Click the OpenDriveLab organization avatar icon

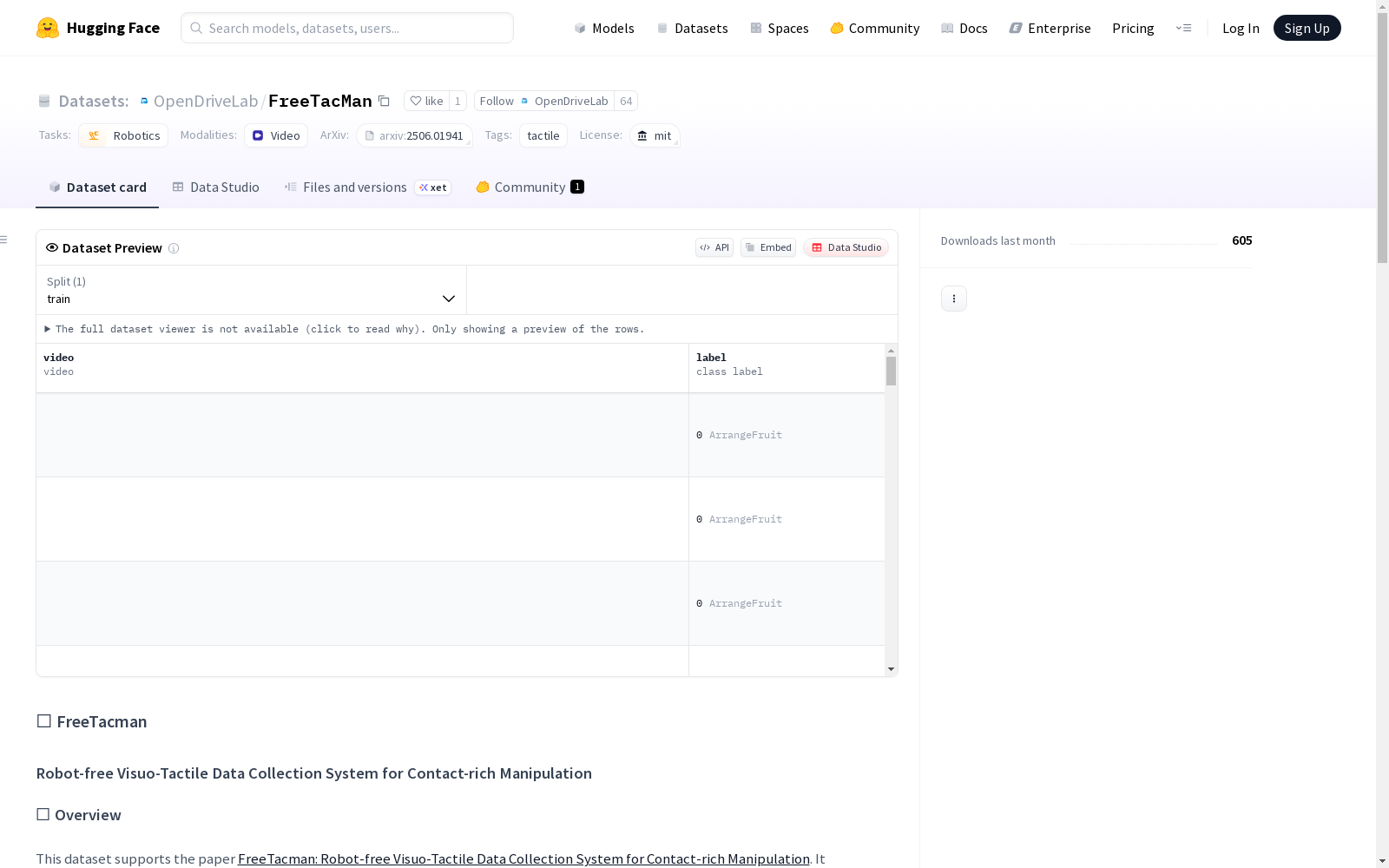tap(144, 101)
